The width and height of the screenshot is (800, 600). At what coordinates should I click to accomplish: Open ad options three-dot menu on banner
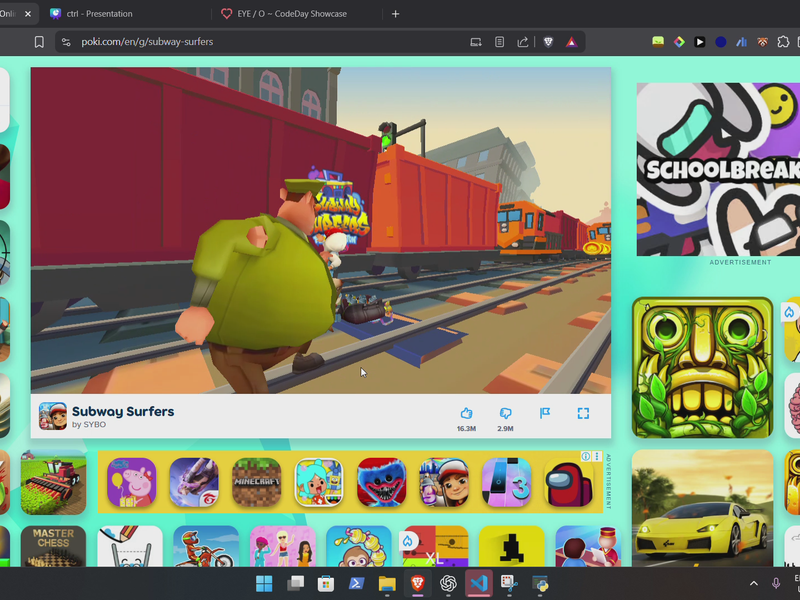[597, 456]
